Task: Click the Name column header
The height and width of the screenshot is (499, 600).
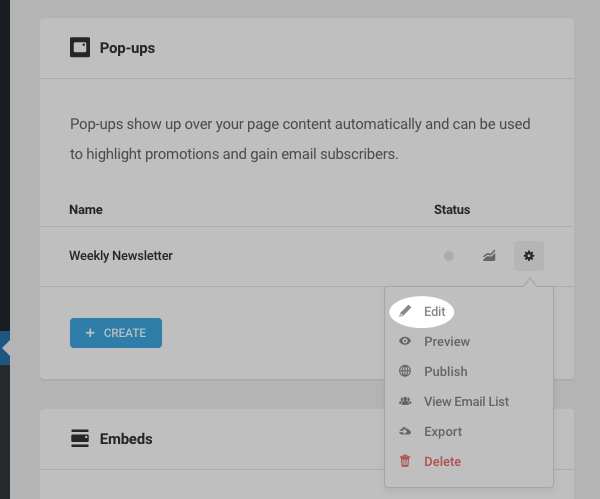Action: coord(86,210)
